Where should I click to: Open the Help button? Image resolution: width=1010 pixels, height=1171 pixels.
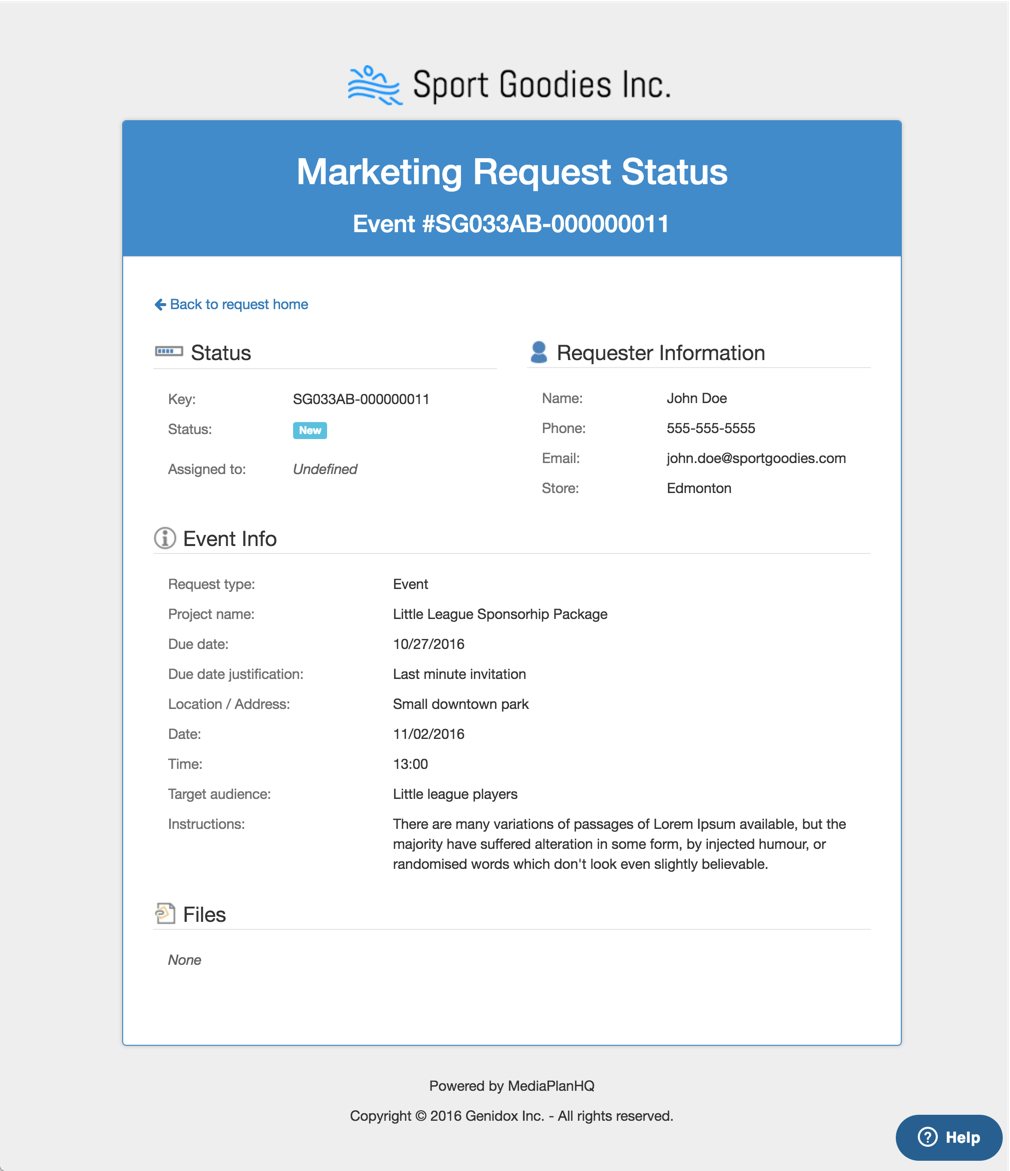pos(949,1137)
